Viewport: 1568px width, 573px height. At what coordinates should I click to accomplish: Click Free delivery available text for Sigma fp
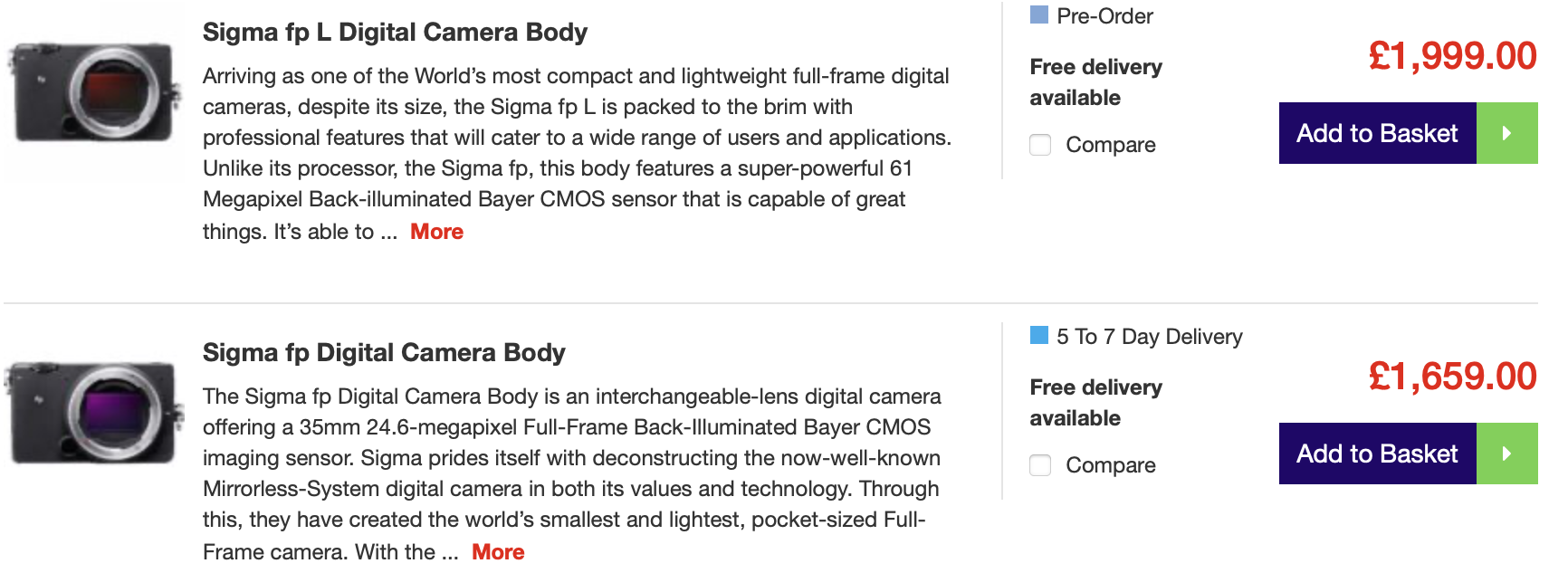(x=1096, y=403)
